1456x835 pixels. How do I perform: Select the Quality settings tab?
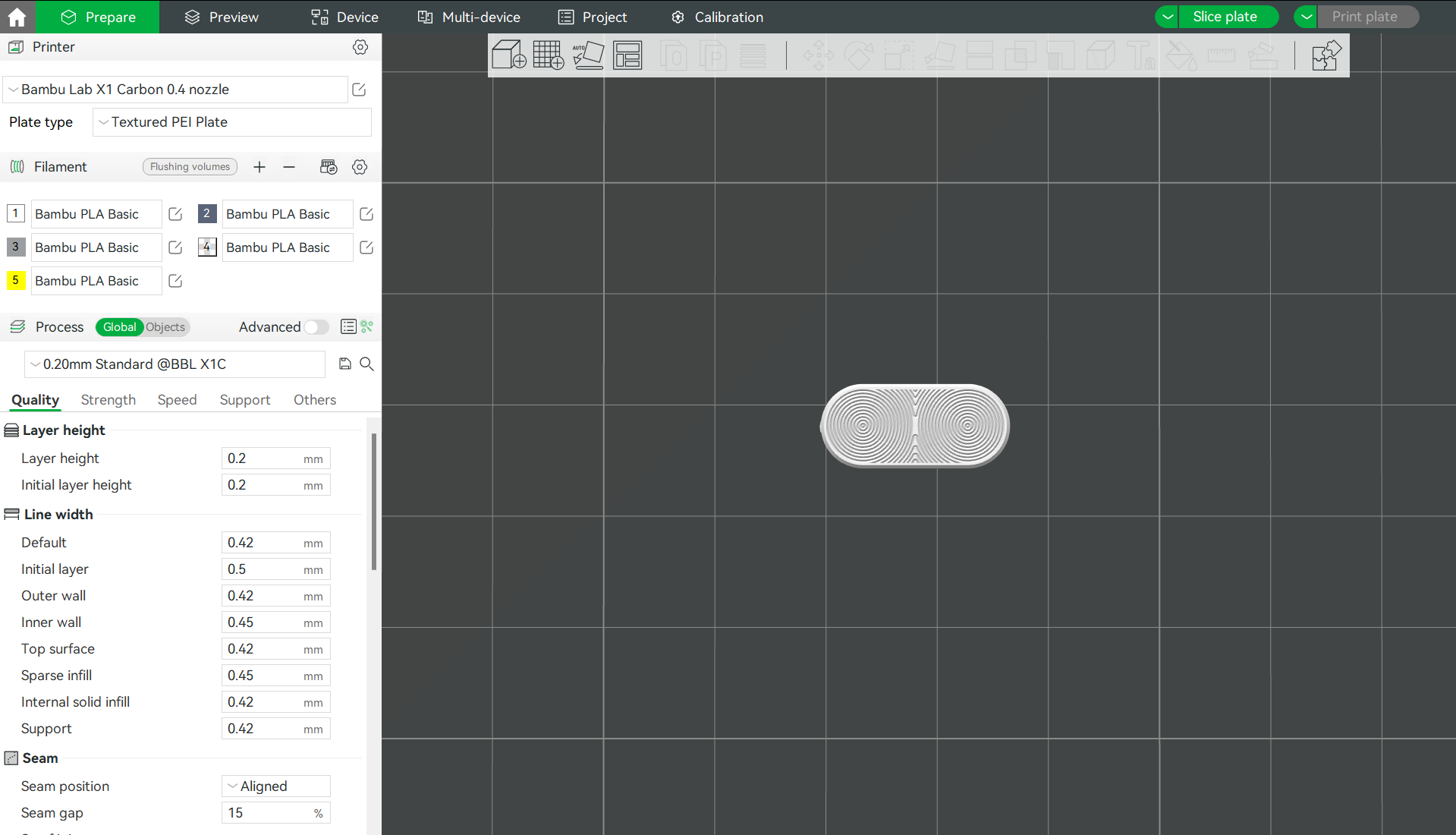(35, 400)
